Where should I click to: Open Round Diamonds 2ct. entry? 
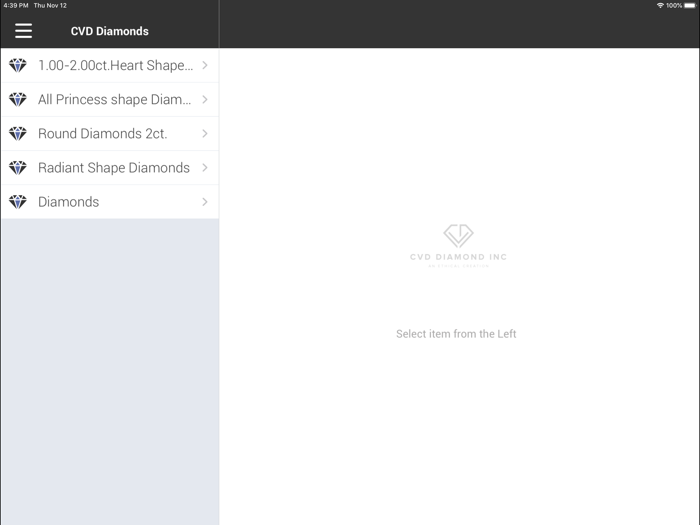coord(102,133)
